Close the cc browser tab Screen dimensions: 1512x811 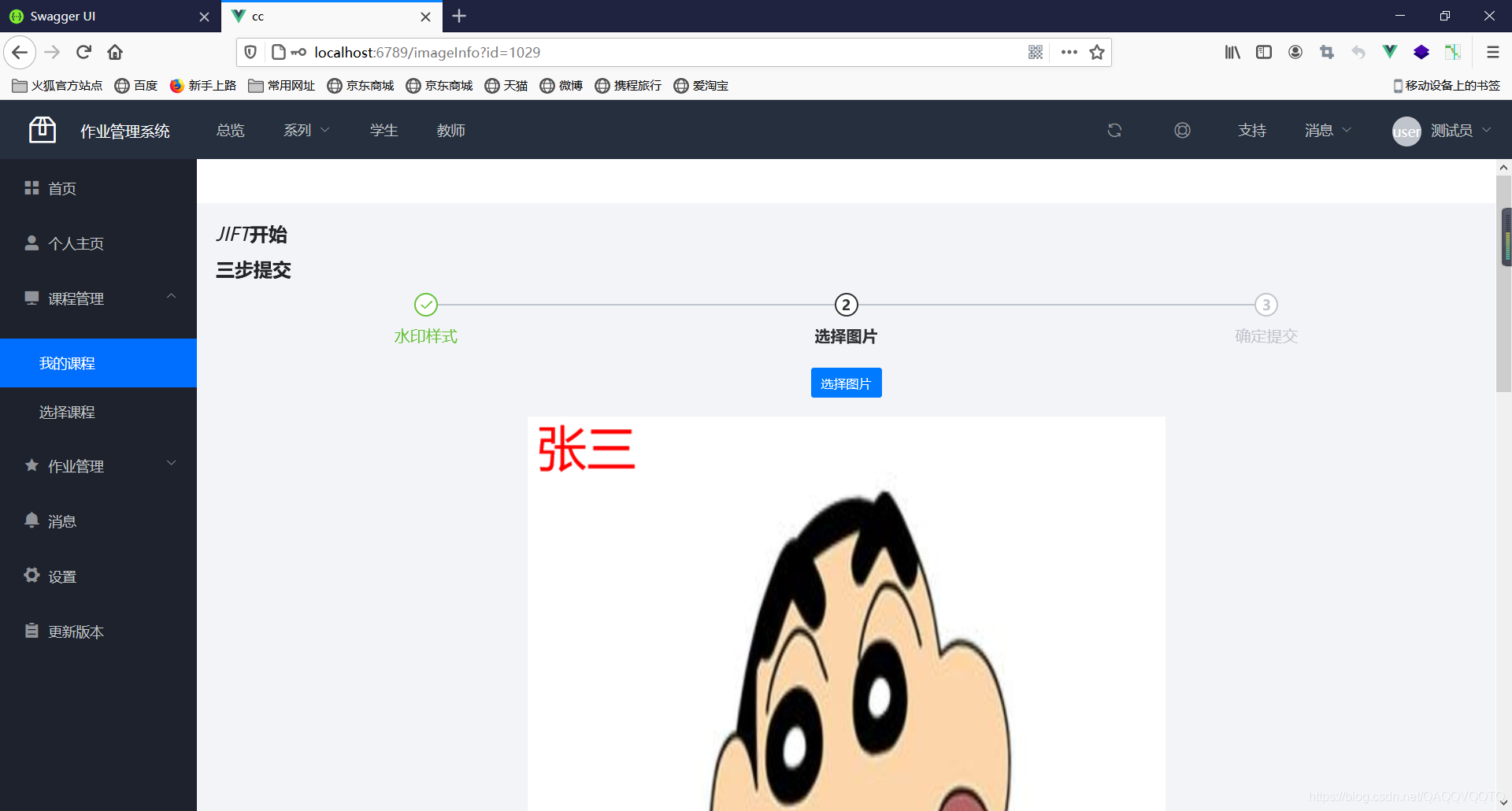[x=425, y=17]
